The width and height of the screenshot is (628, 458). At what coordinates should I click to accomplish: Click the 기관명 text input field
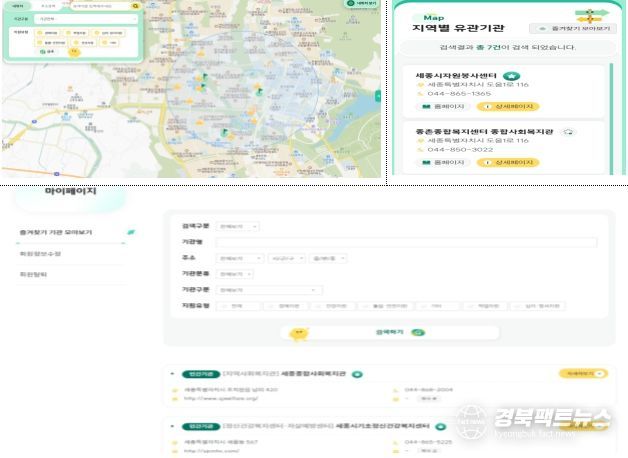coord(406,242)
